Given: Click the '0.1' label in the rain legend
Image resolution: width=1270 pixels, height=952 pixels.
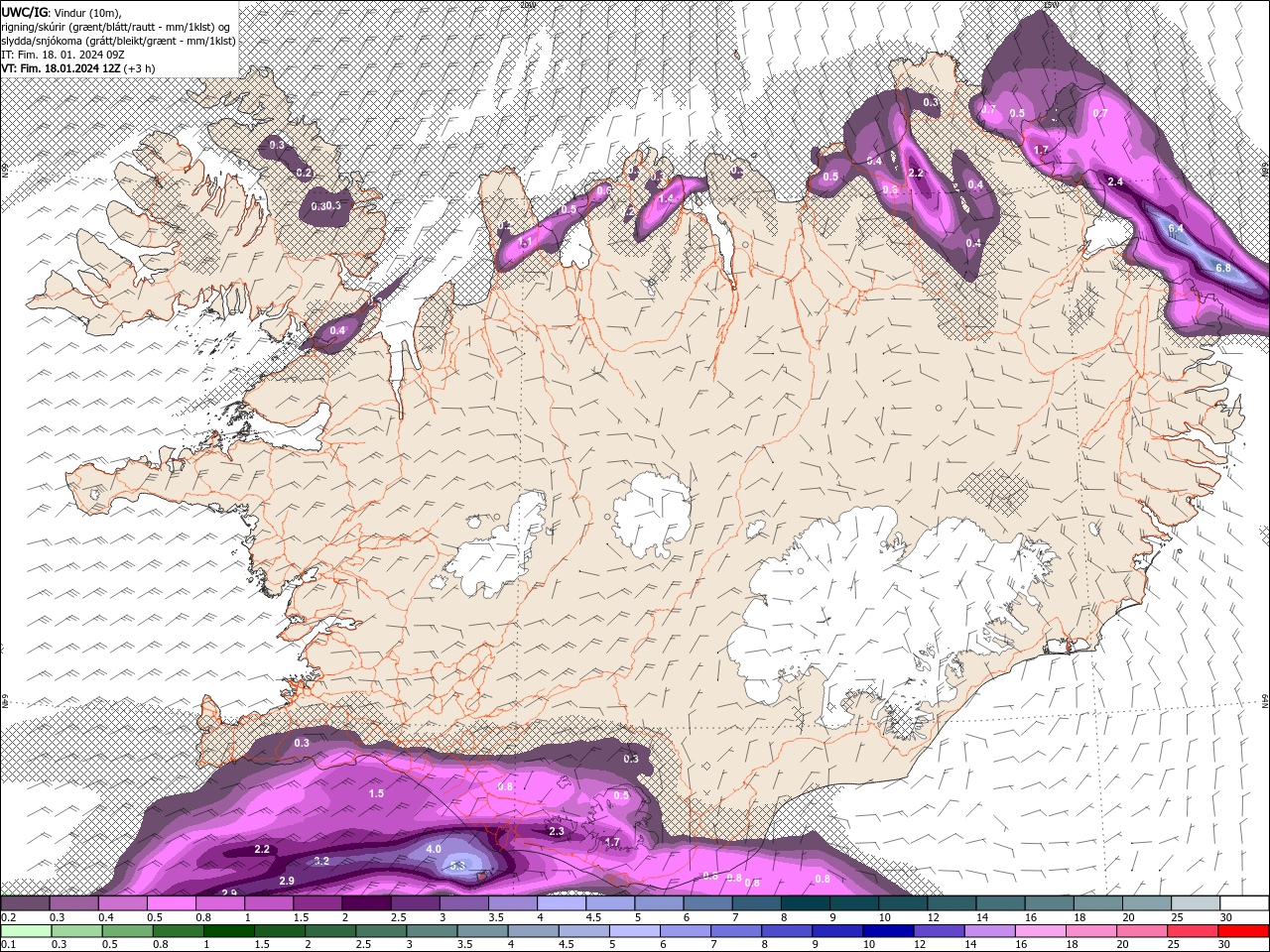Looking at the screenshot, I should click(x=6, y=945).
